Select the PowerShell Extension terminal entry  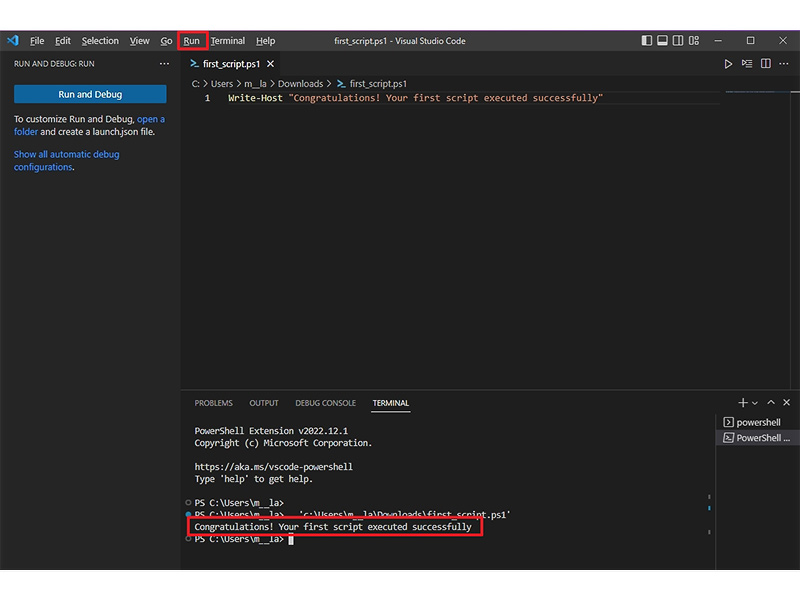click(x=757, y=438)
